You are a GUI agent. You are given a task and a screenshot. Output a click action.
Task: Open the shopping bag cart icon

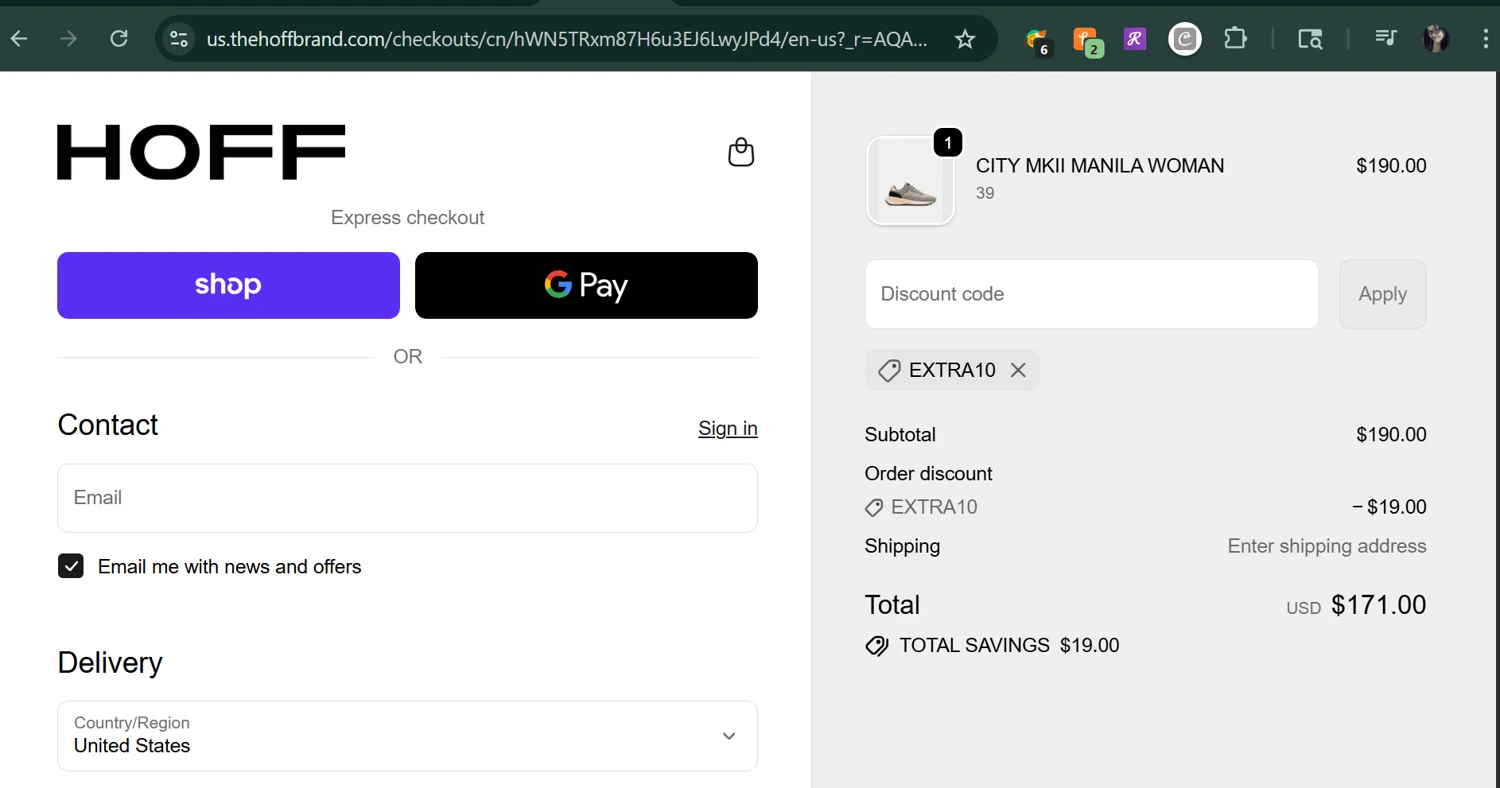point(741,152)
